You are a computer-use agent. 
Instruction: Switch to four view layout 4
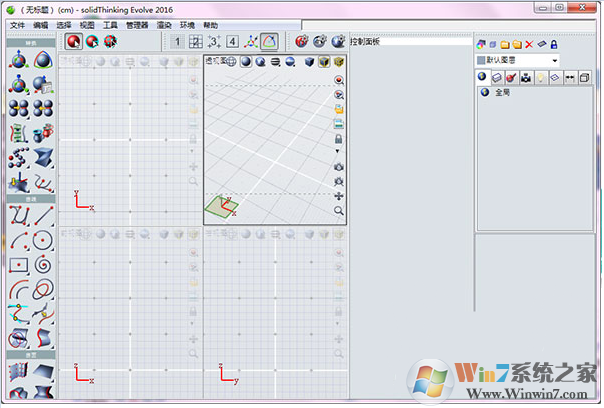click(x=232, y=42)
